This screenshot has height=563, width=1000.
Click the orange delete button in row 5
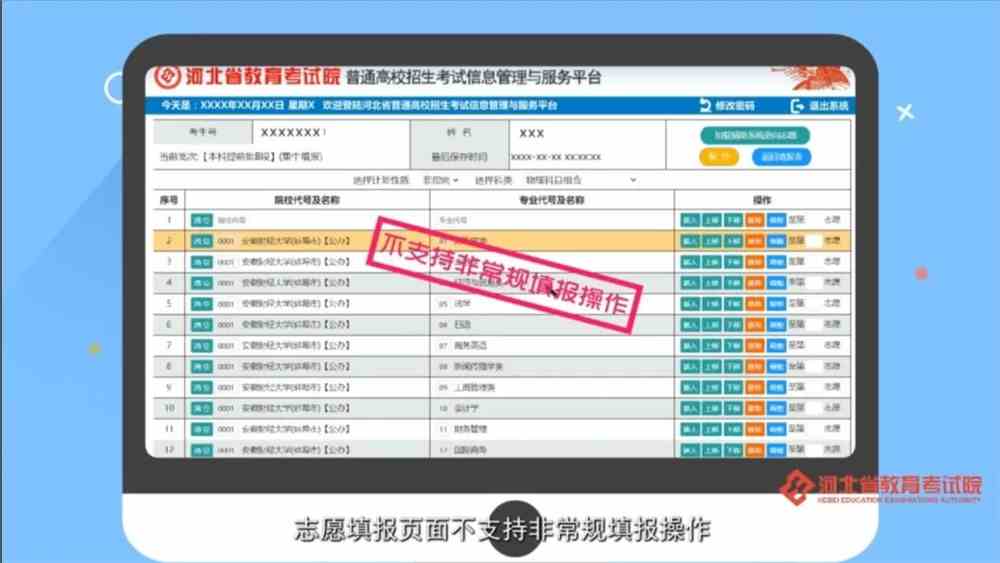pos(754,303)
